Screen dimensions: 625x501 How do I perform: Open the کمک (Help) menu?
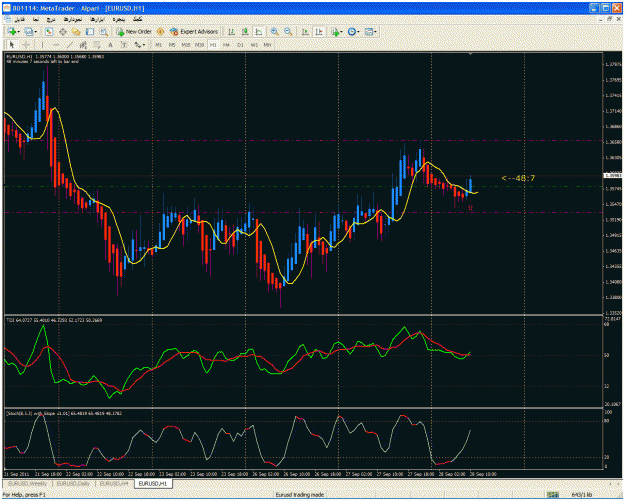(138, 19)
